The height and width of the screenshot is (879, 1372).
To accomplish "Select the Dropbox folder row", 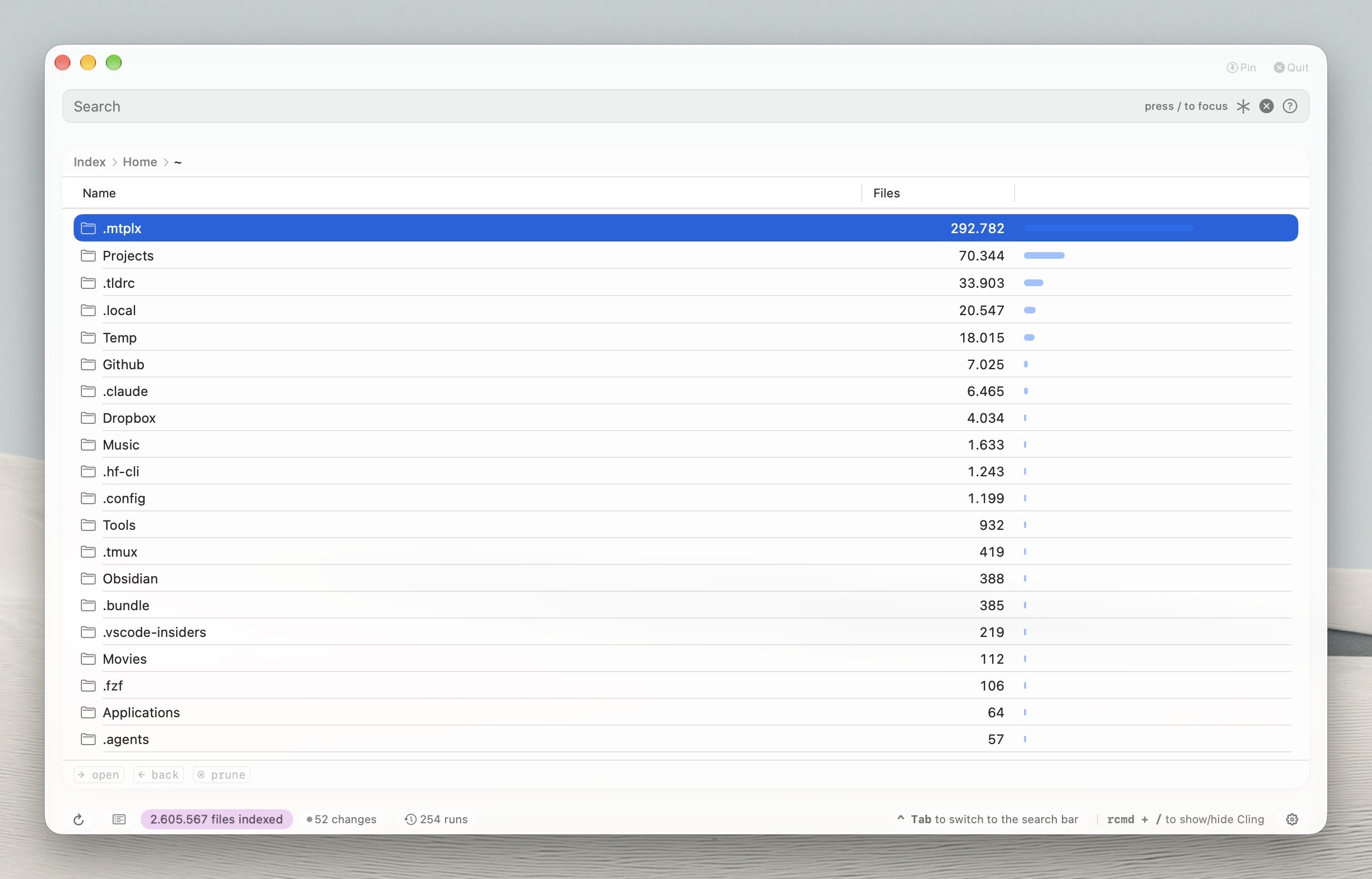I will tap(685, 418).
